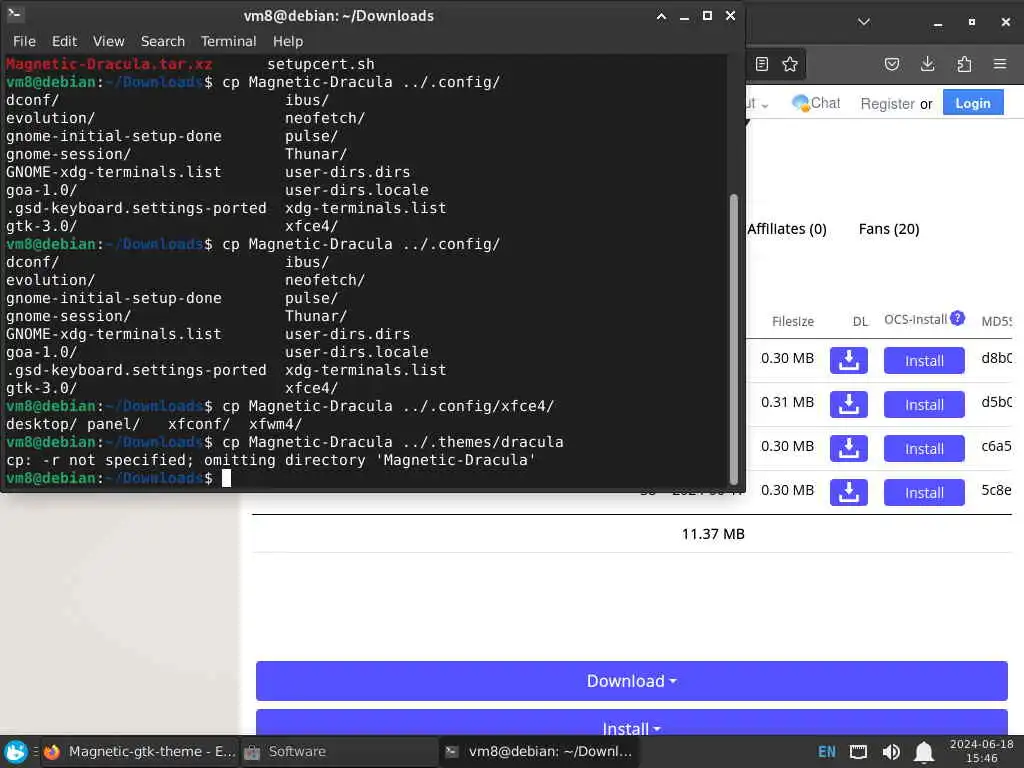The width and height of the screenshot is (1024, 768).
Task: Download the 0.31 MB file
Action: tap(848, 404)
